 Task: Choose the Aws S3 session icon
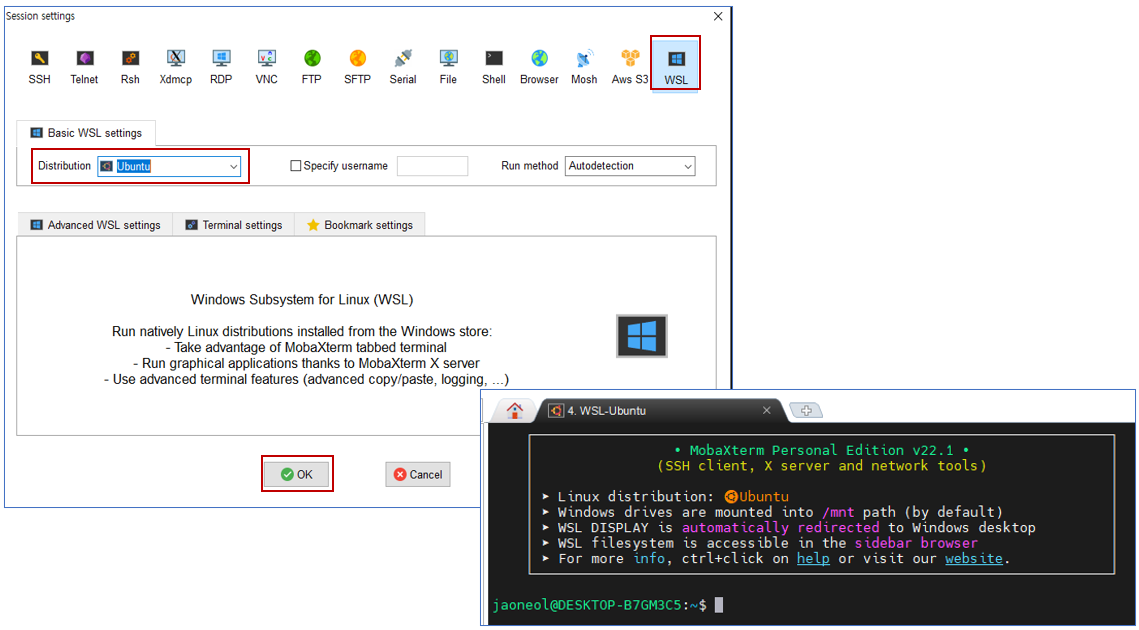(x=630, y=67)
